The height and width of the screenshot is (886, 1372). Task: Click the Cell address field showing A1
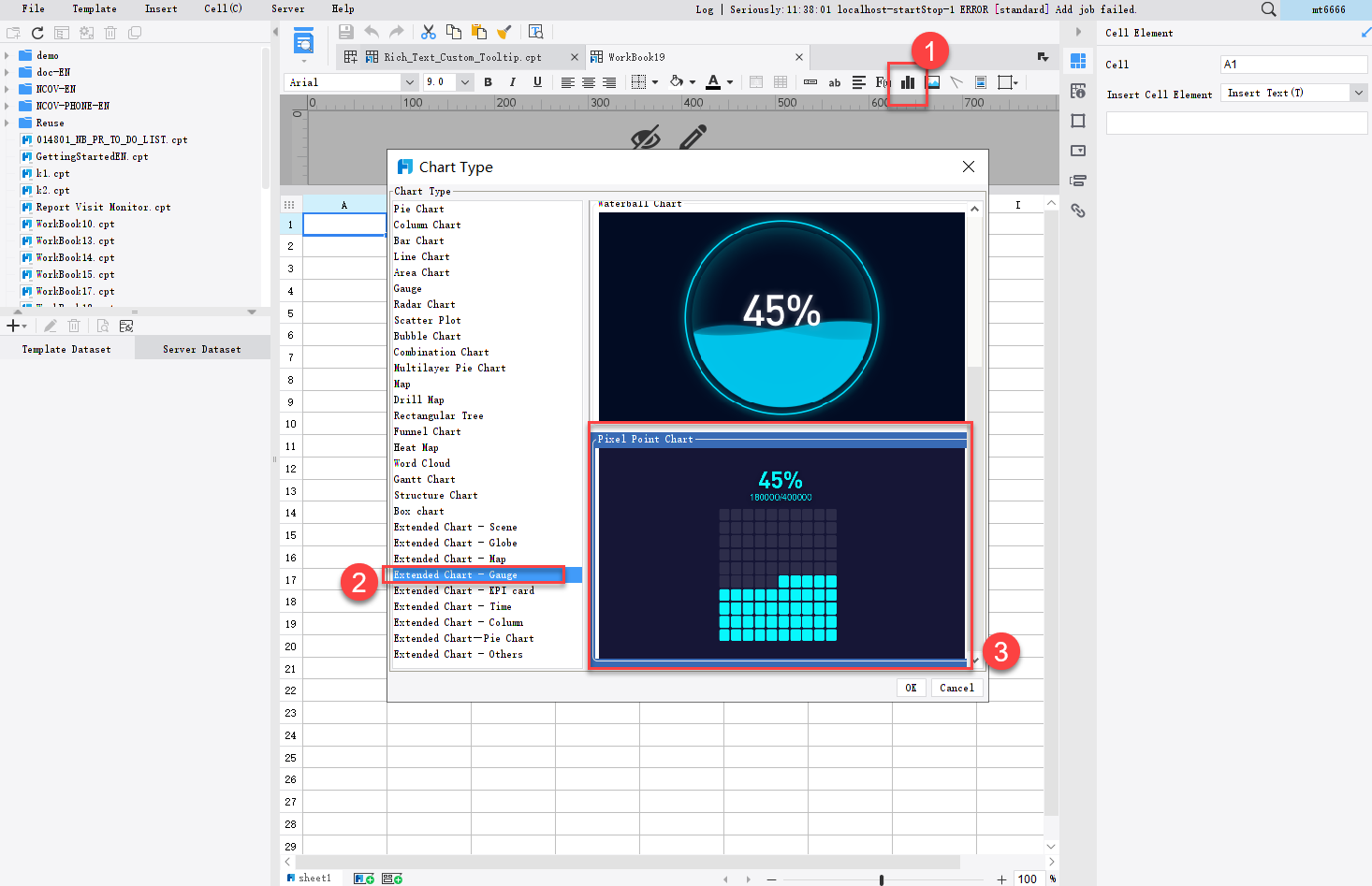1294,65
